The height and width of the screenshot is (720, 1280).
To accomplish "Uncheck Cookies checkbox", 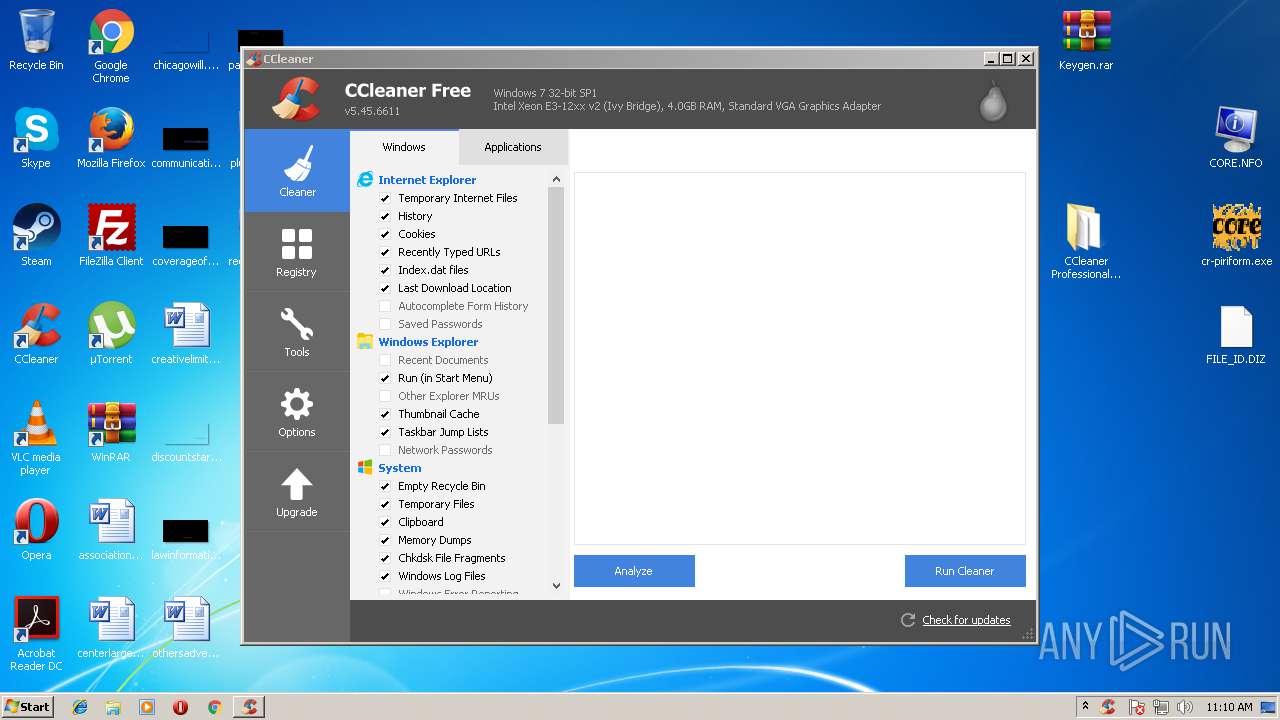I will pyautogui.click(x=385, y=234).
